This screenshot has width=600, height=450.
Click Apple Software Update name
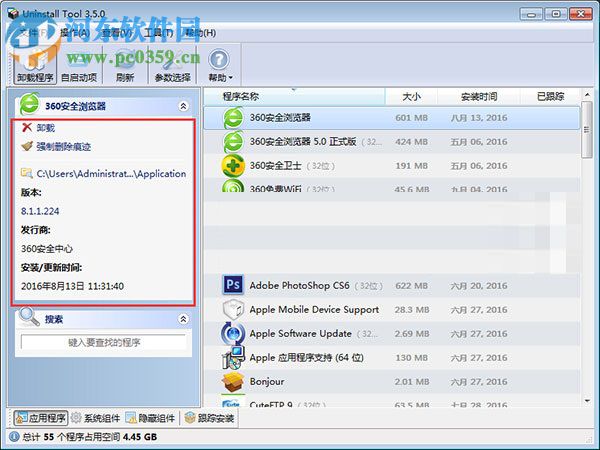(x=300, y=334)
